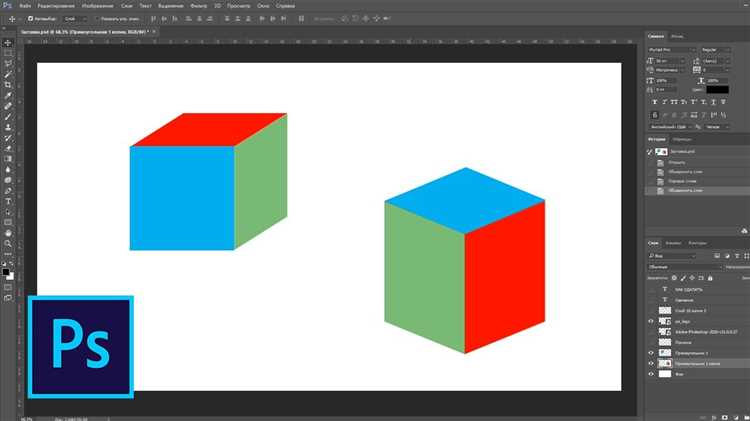Image resolution: width=750 pixels, height=421 pixels.
Task: Open the text color swatch
Action: pyautogui.click(x=717, y=89)
